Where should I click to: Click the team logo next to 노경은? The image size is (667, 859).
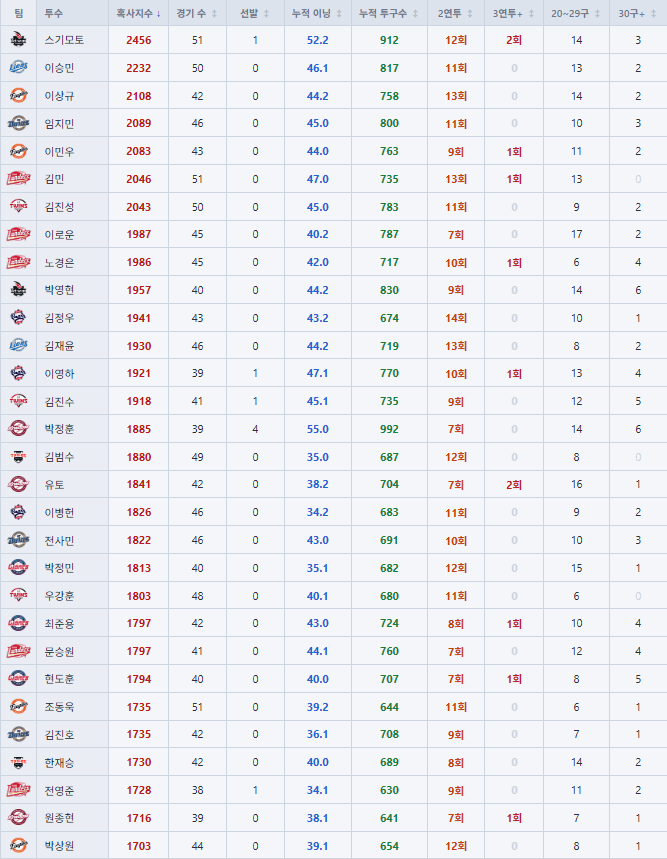point(18,262)
